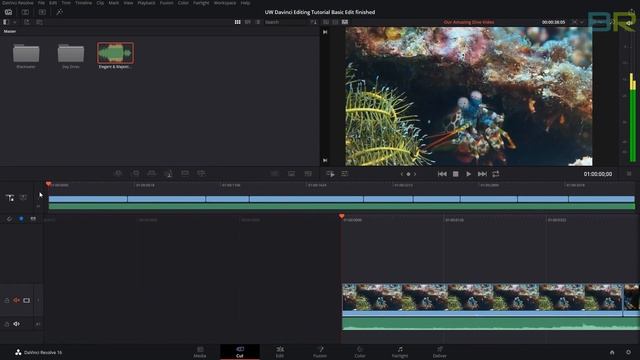Toggle timeline snapping magnet icon

click(x=9, y=219)
